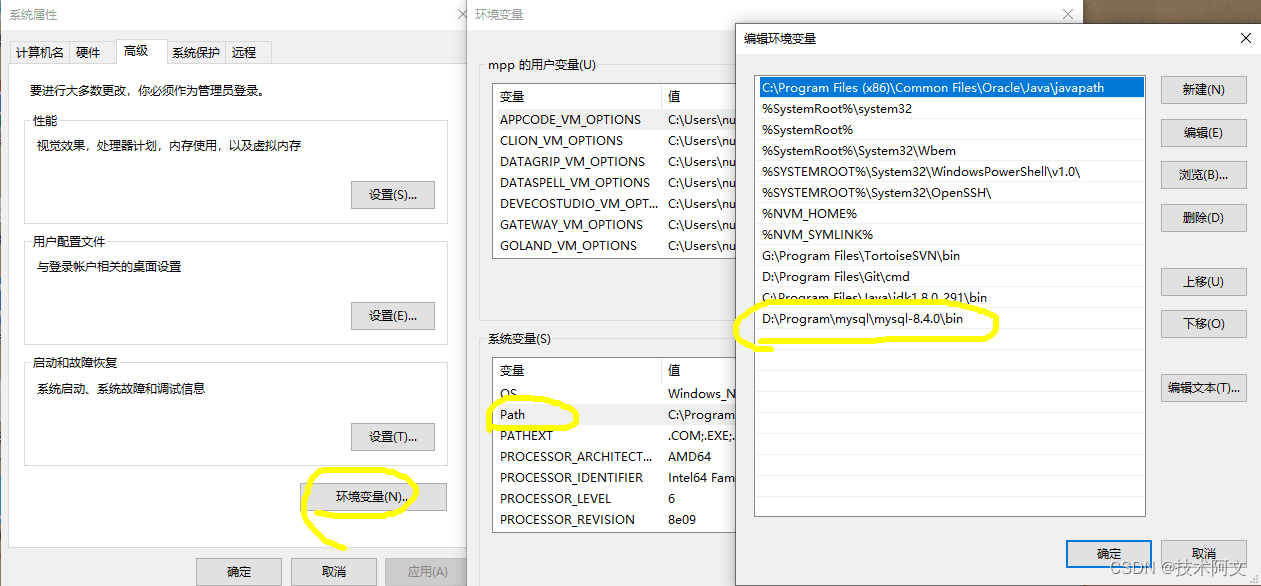Select GOLAND_VM_OPTIONS user variable

pyautogui.click(x=614, y=246)
